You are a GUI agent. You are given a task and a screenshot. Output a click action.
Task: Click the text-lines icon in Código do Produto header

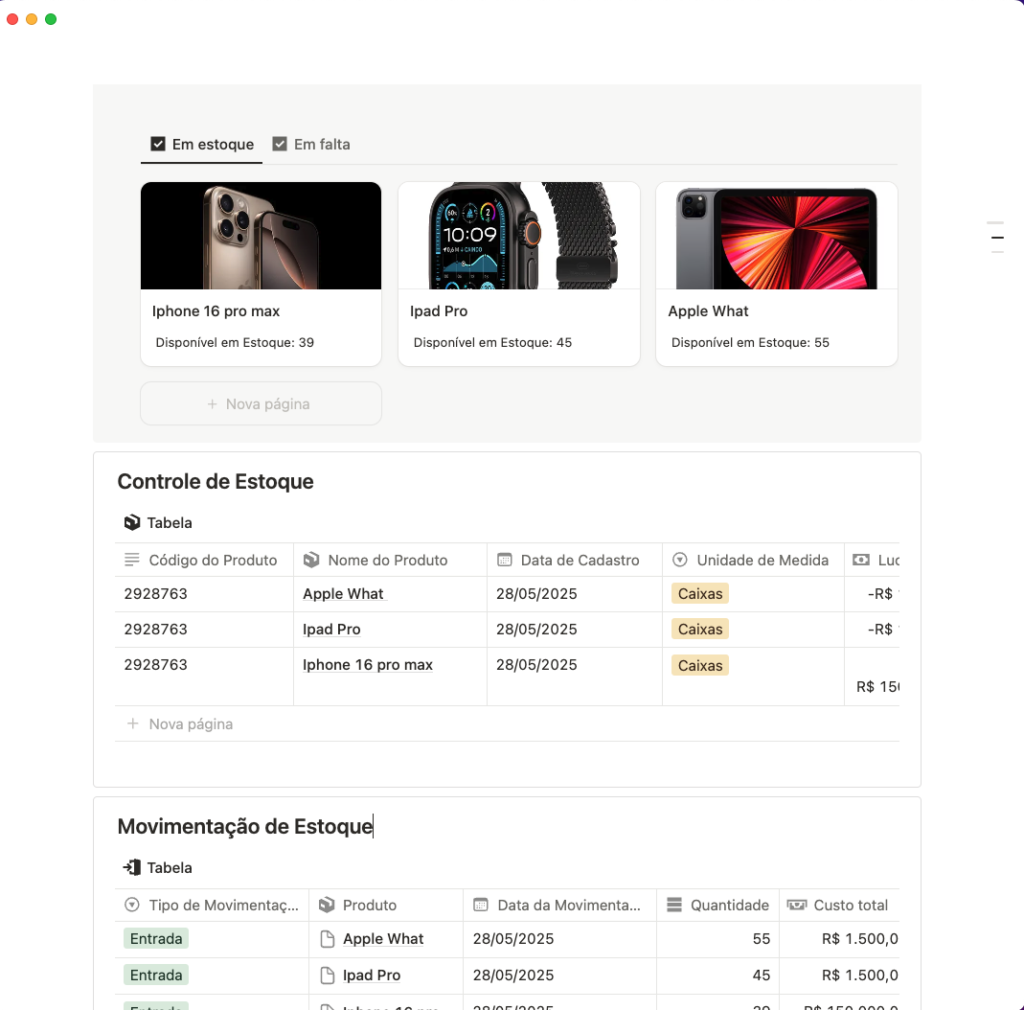pyautogui.click(x=132, y=560)
